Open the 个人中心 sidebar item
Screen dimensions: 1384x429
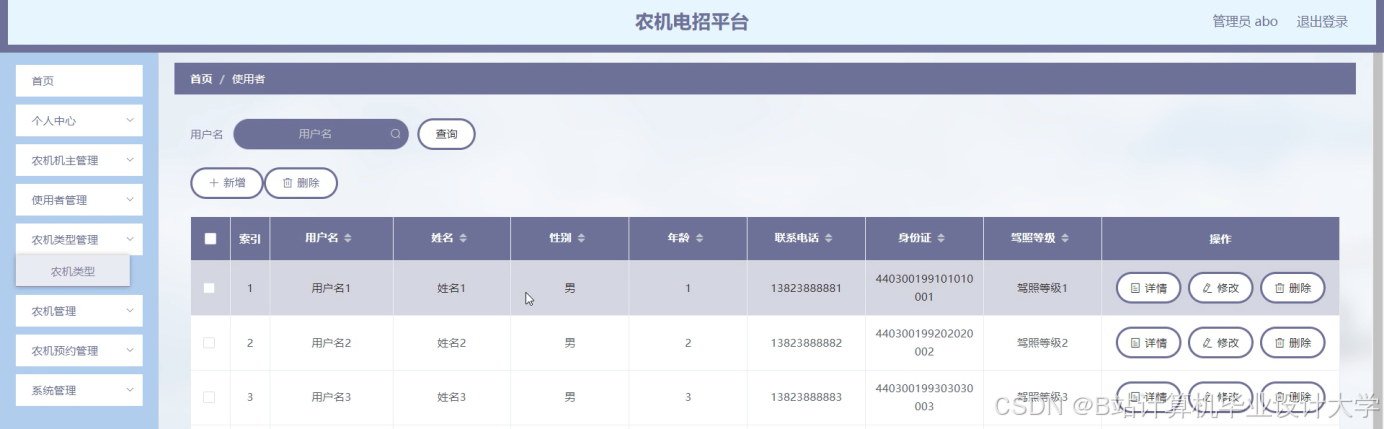pos(79,120)
